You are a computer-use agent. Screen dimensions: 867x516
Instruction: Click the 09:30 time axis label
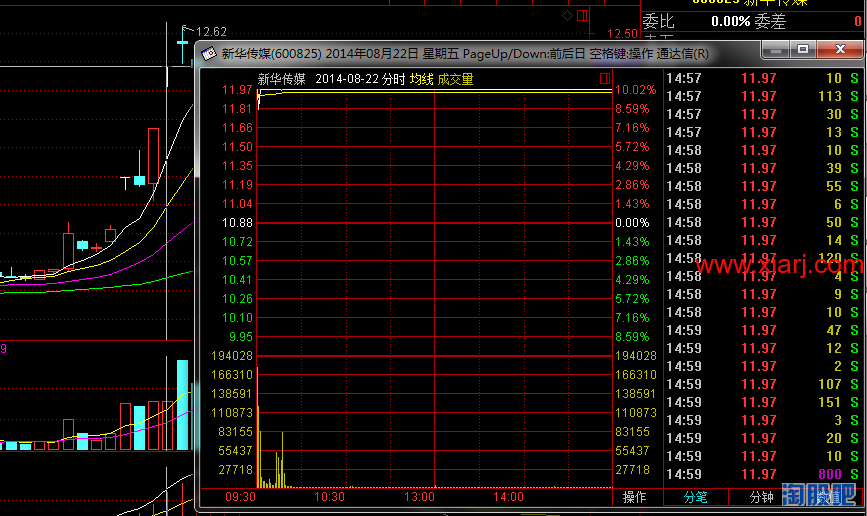[x=241, y=497]
